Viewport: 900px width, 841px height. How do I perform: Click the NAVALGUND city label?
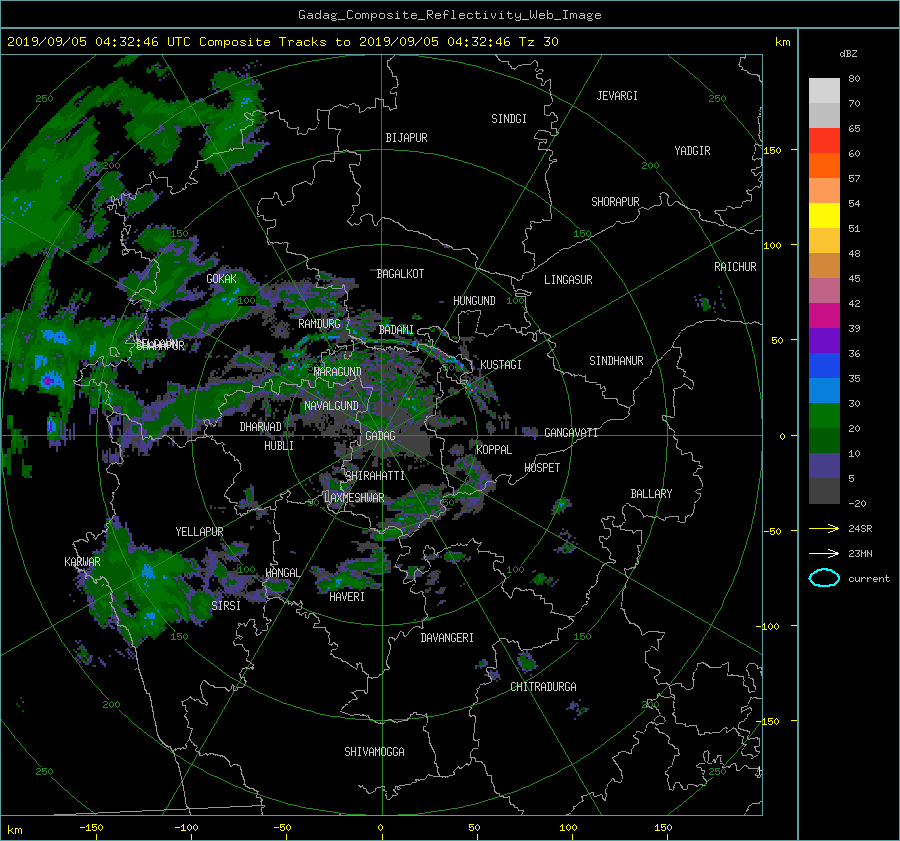coord(331,406)
